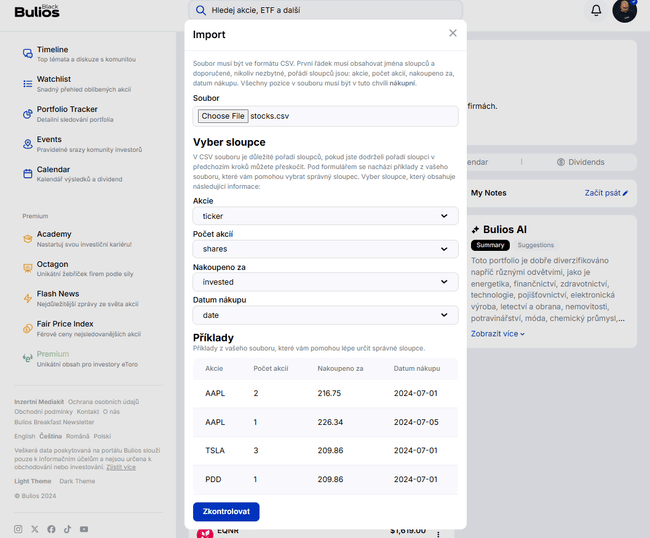The height and width of the screenshot is (538, 650).
Task: Expand the Akcie column dropdown
Action: coord(325,216)
